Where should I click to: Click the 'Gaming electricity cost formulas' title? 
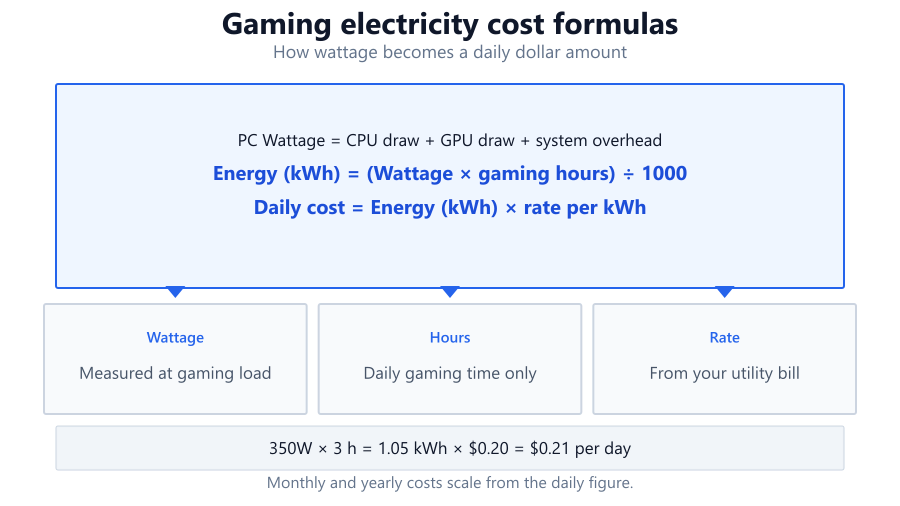pos(450,24)
